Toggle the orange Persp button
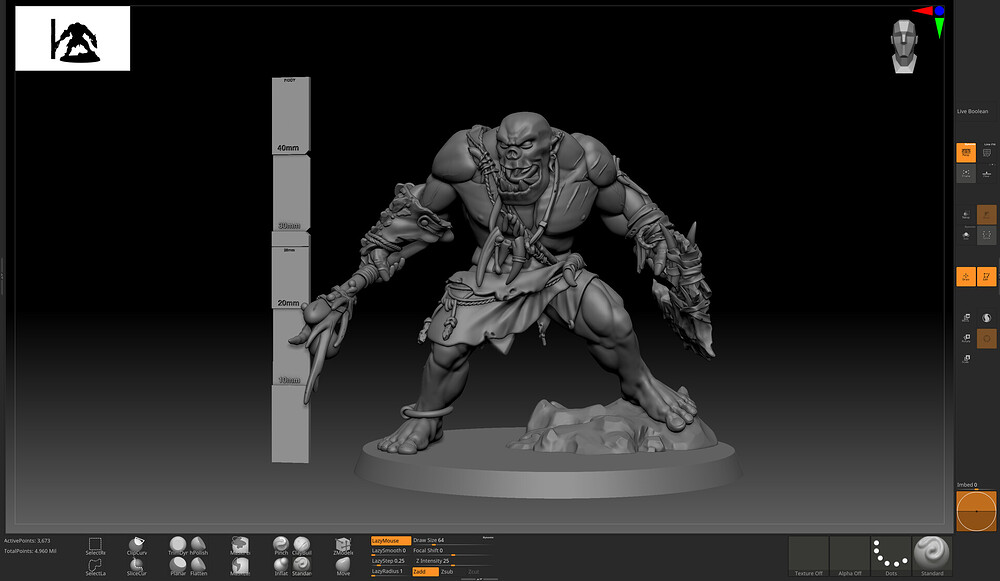Screen dimensions: 1000x581 (x=966, y=152)
